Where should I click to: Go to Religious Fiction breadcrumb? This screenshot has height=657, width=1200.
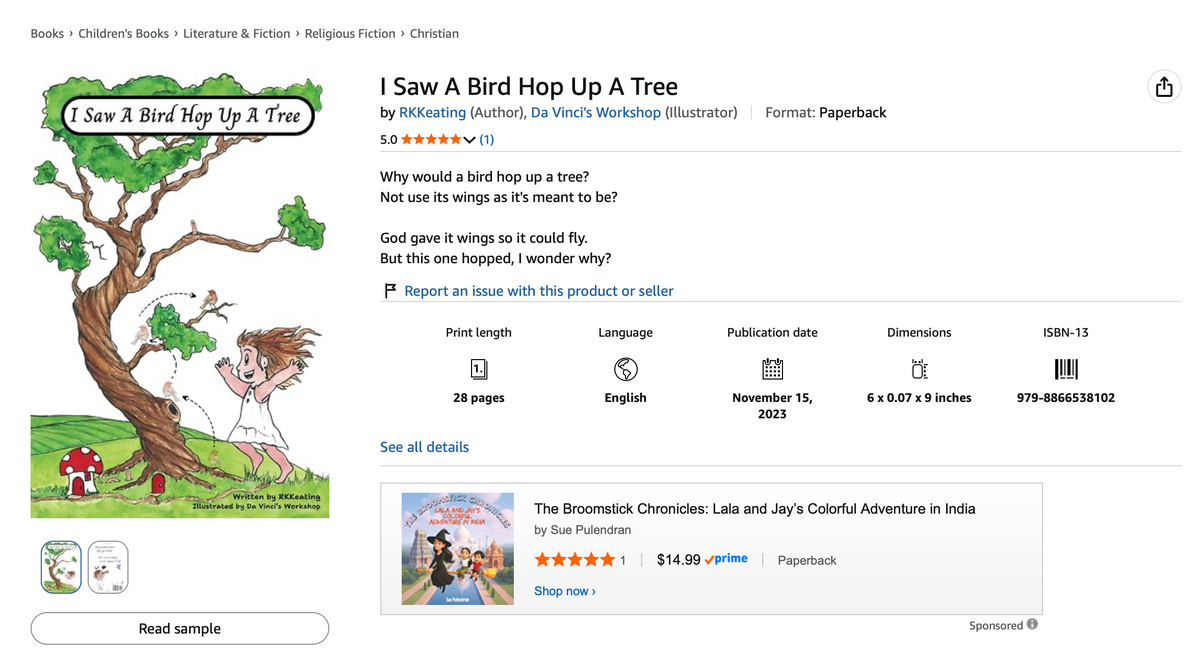point(350,33)
